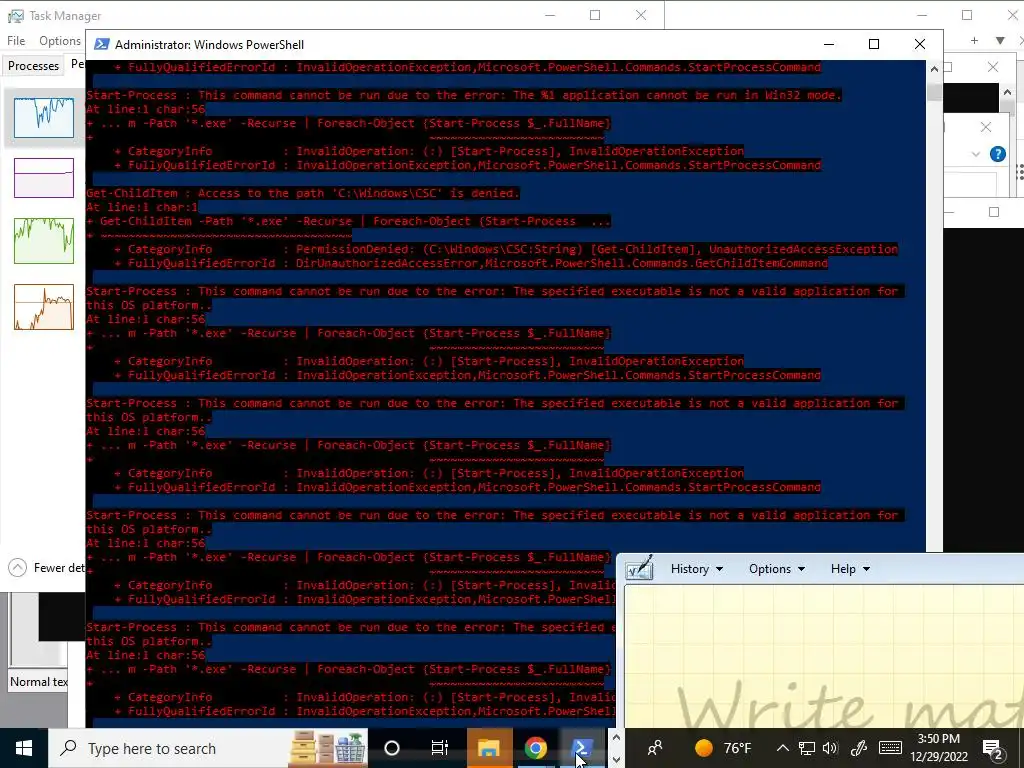Screen dimensions: 1024x768
Task: Open File Explorer from the taskbar
Action: coord(488,748)
